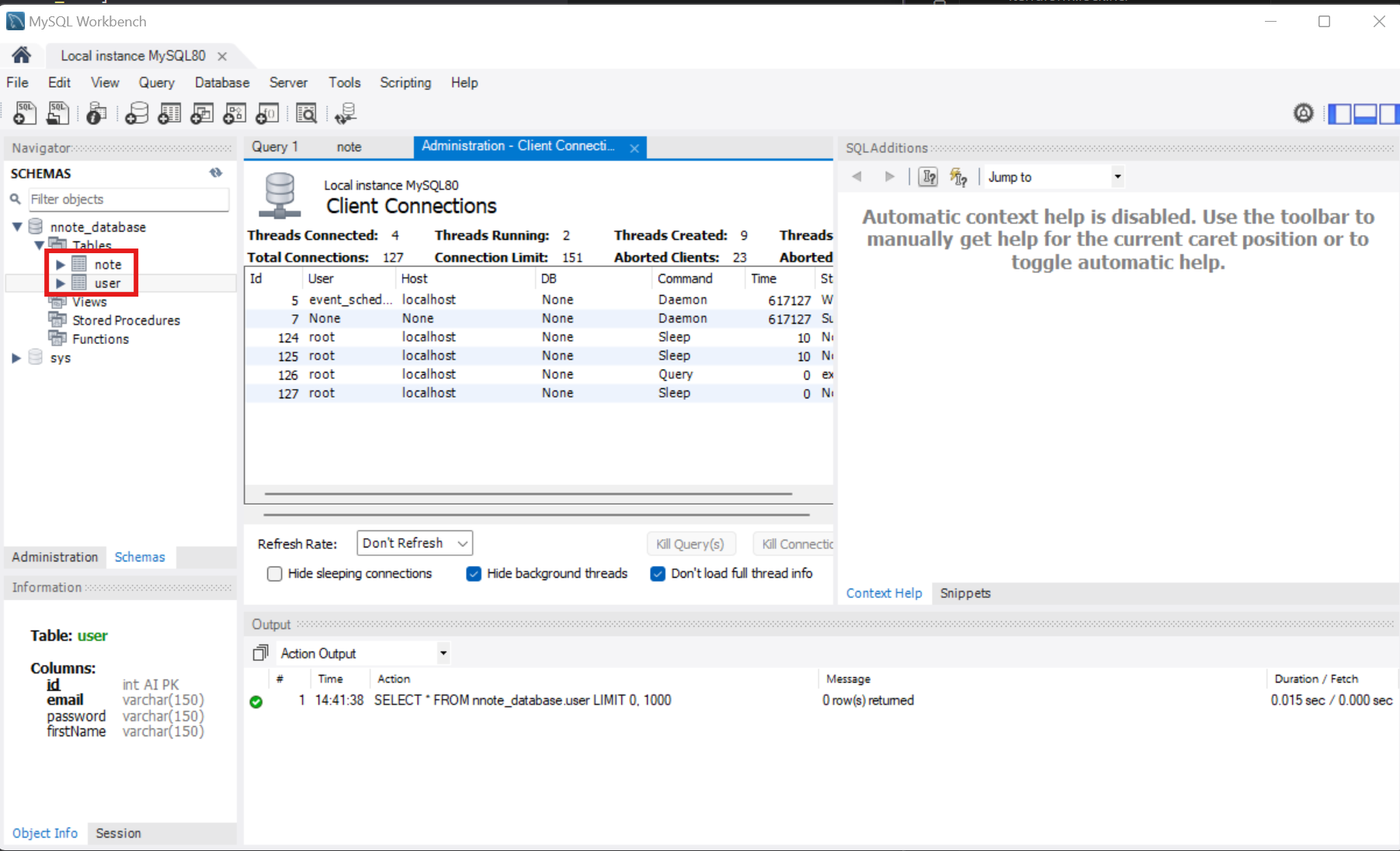
Task: Select connection row with Id 126
Action: 539,374
